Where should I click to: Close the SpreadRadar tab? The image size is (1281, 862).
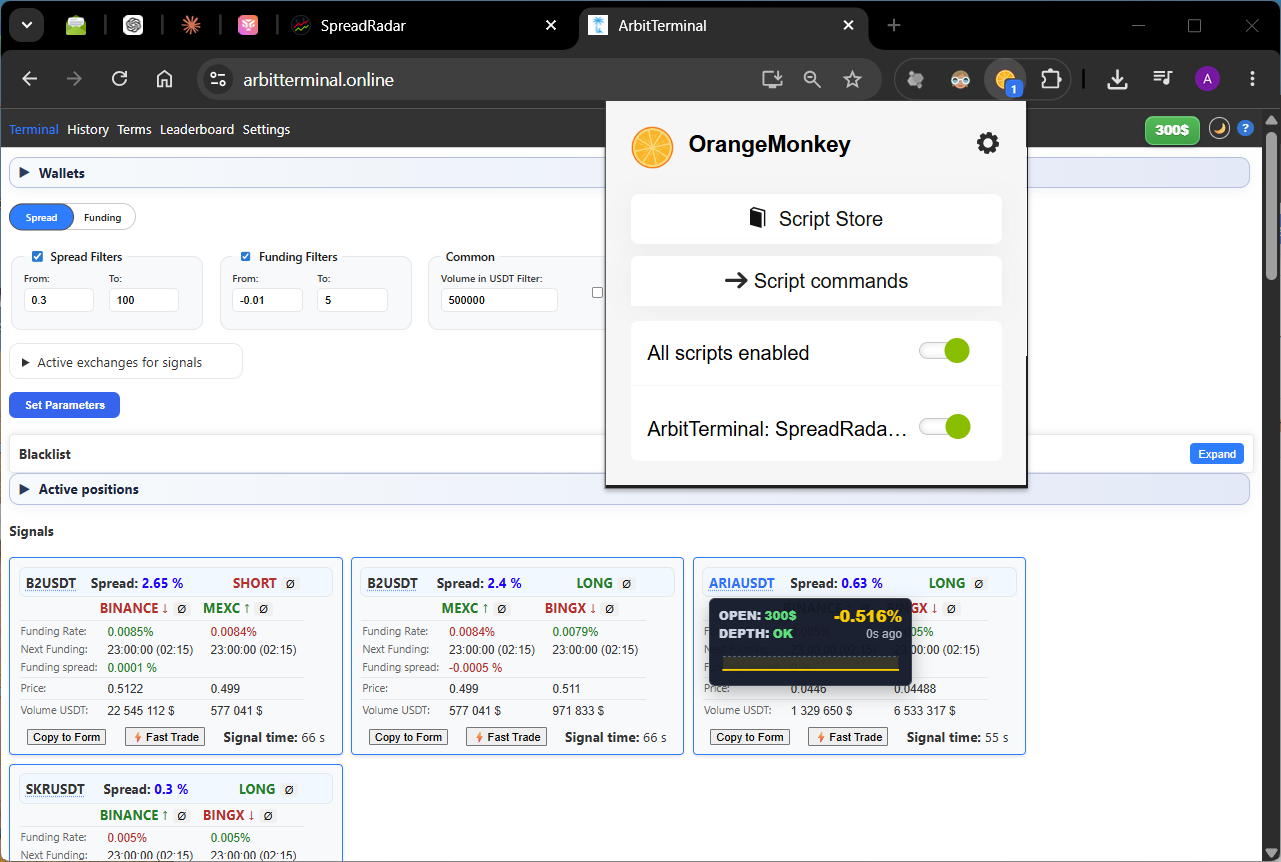point(550,26)
